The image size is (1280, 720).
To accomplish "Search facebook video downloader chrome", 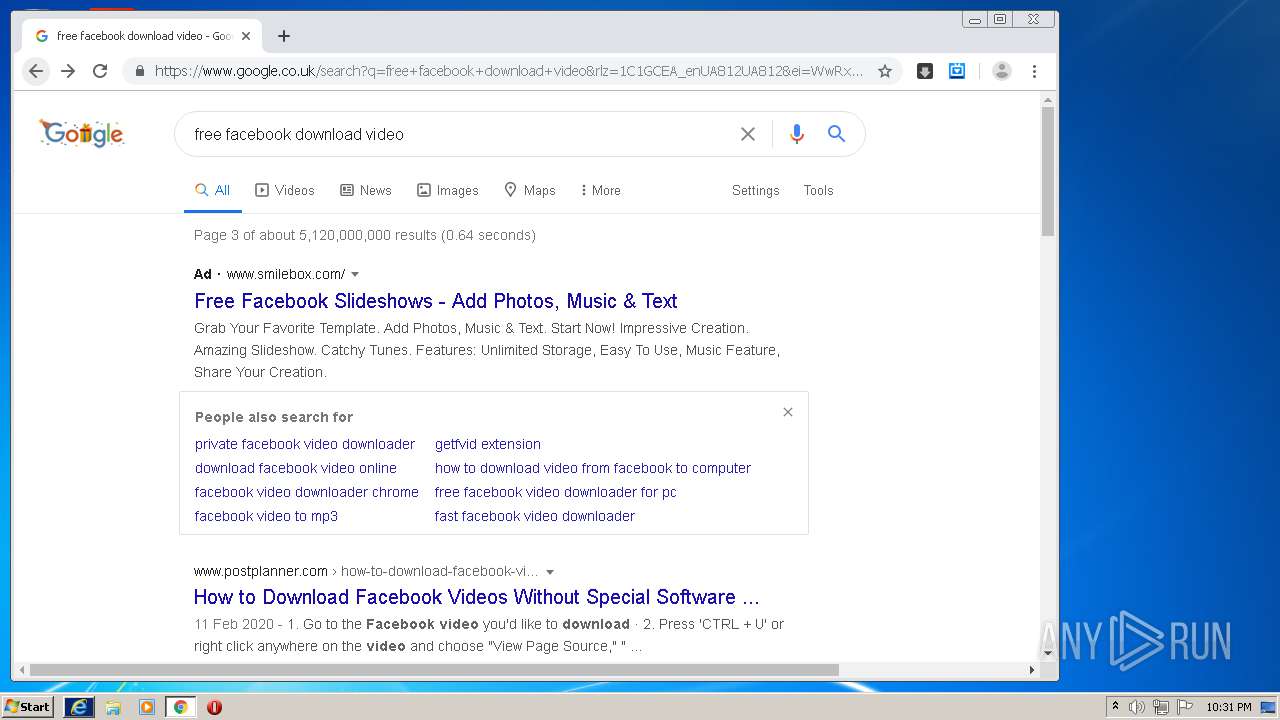I will tap(307, 492).
